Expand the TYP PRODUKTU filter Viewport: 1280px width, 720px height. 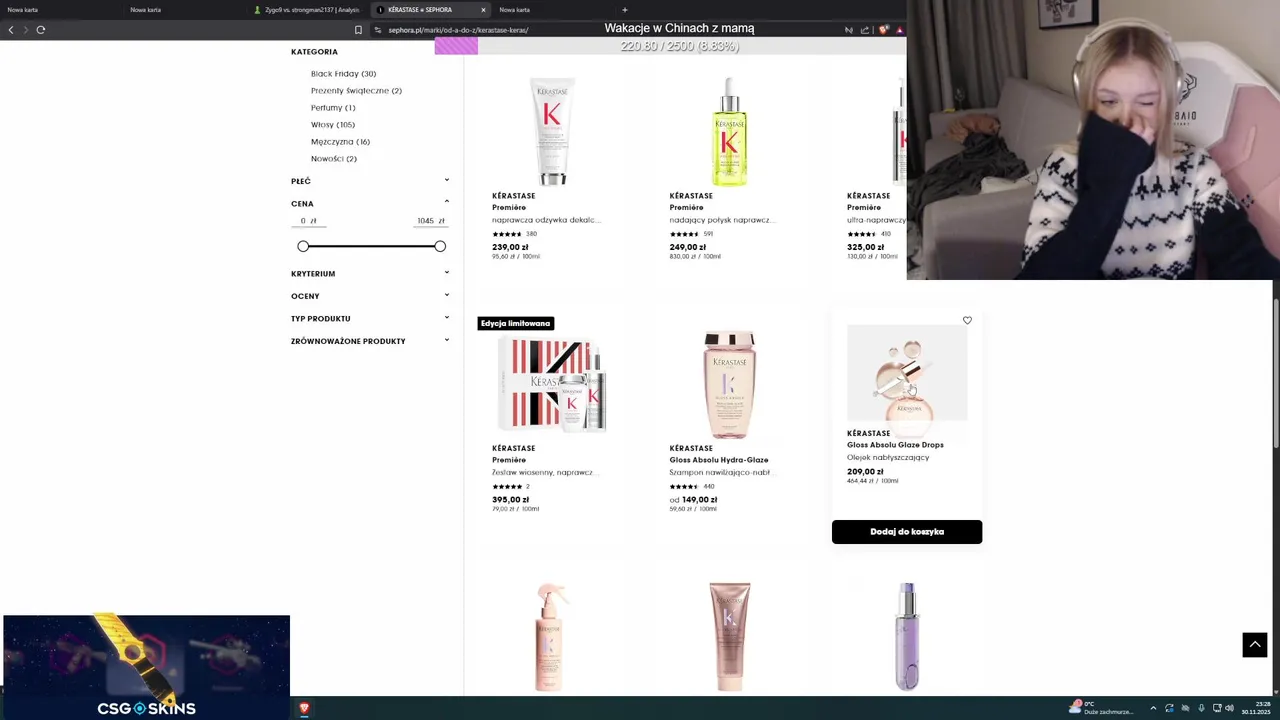[x=370, y=318]
